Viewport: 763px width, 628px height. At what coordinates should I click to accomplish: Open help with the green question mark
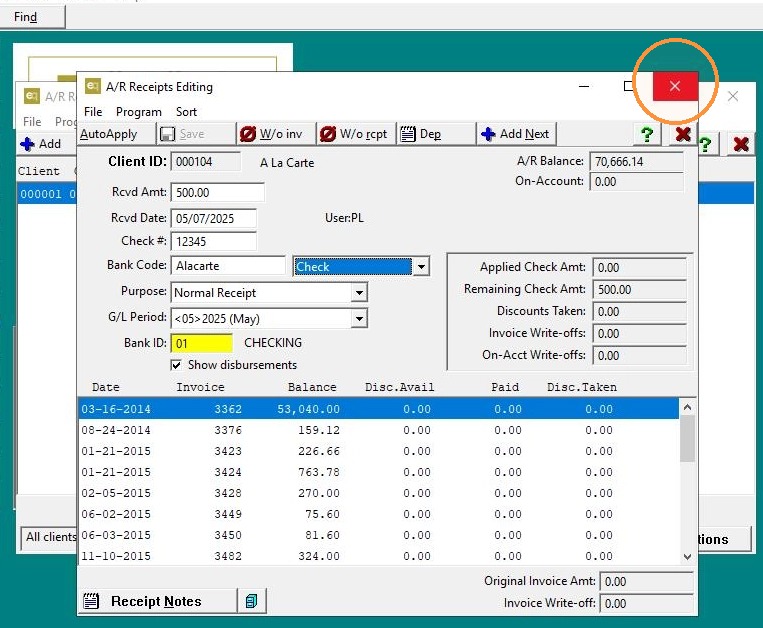tap(647, 134)
